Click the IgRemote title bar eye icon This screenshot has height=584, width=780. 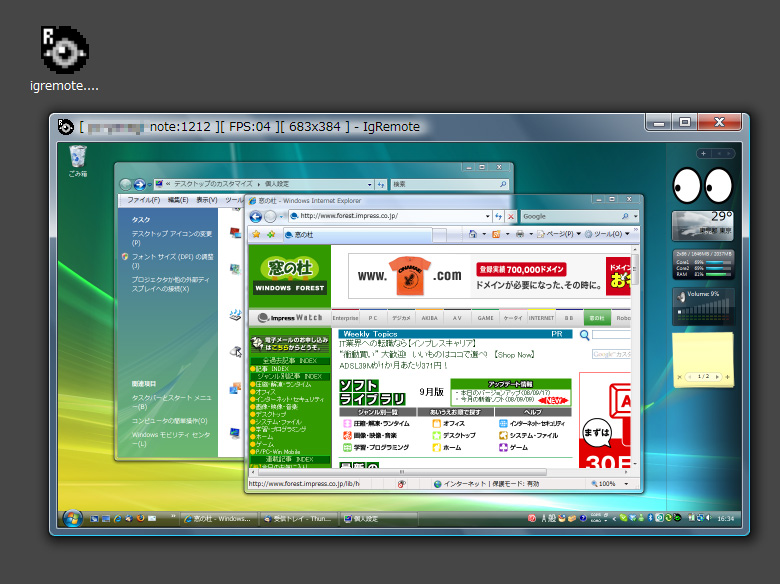(65, 127)
